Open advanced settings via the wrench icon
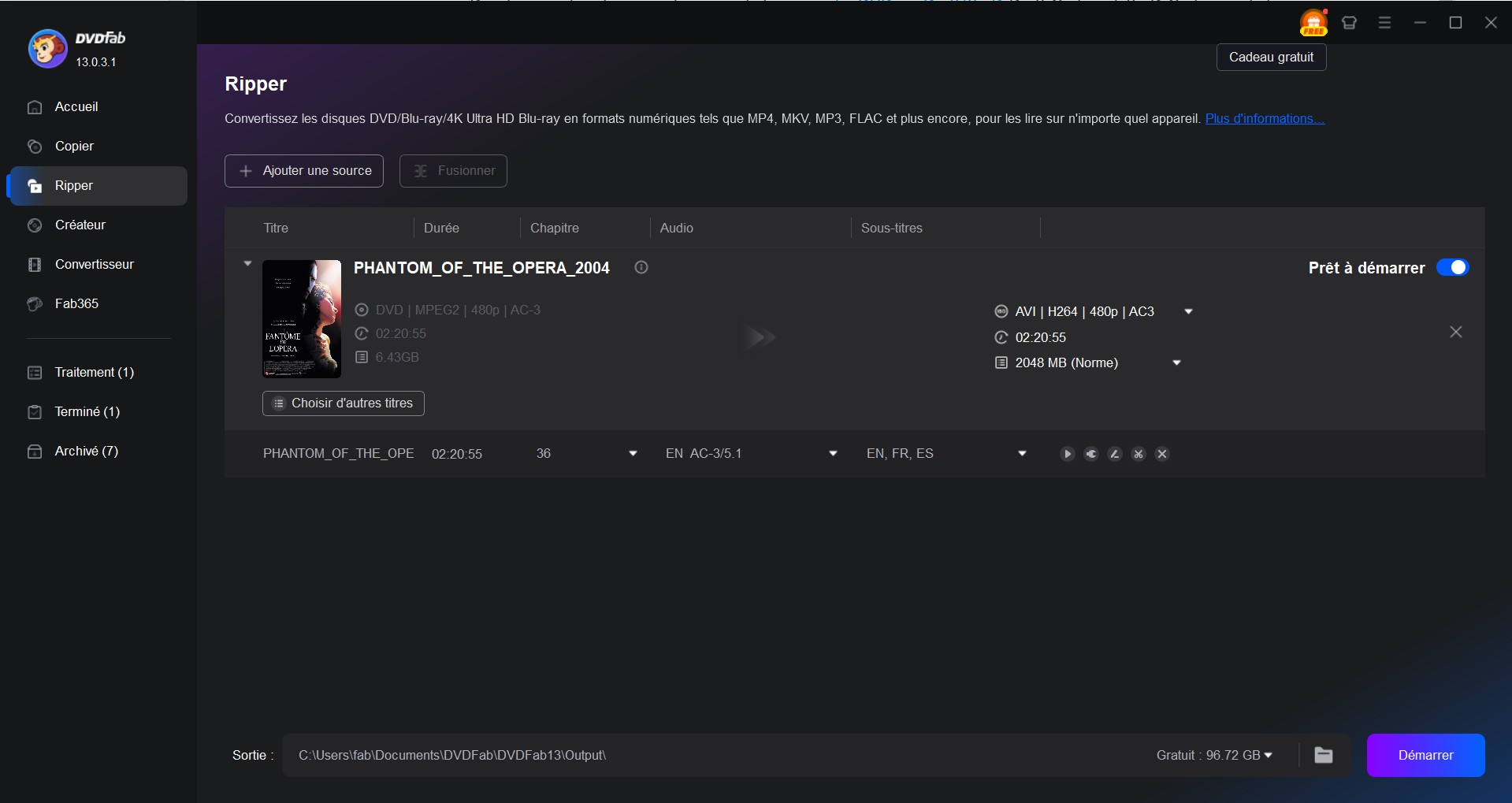This screenshot has width=1512, height=803. point(1090,454)
